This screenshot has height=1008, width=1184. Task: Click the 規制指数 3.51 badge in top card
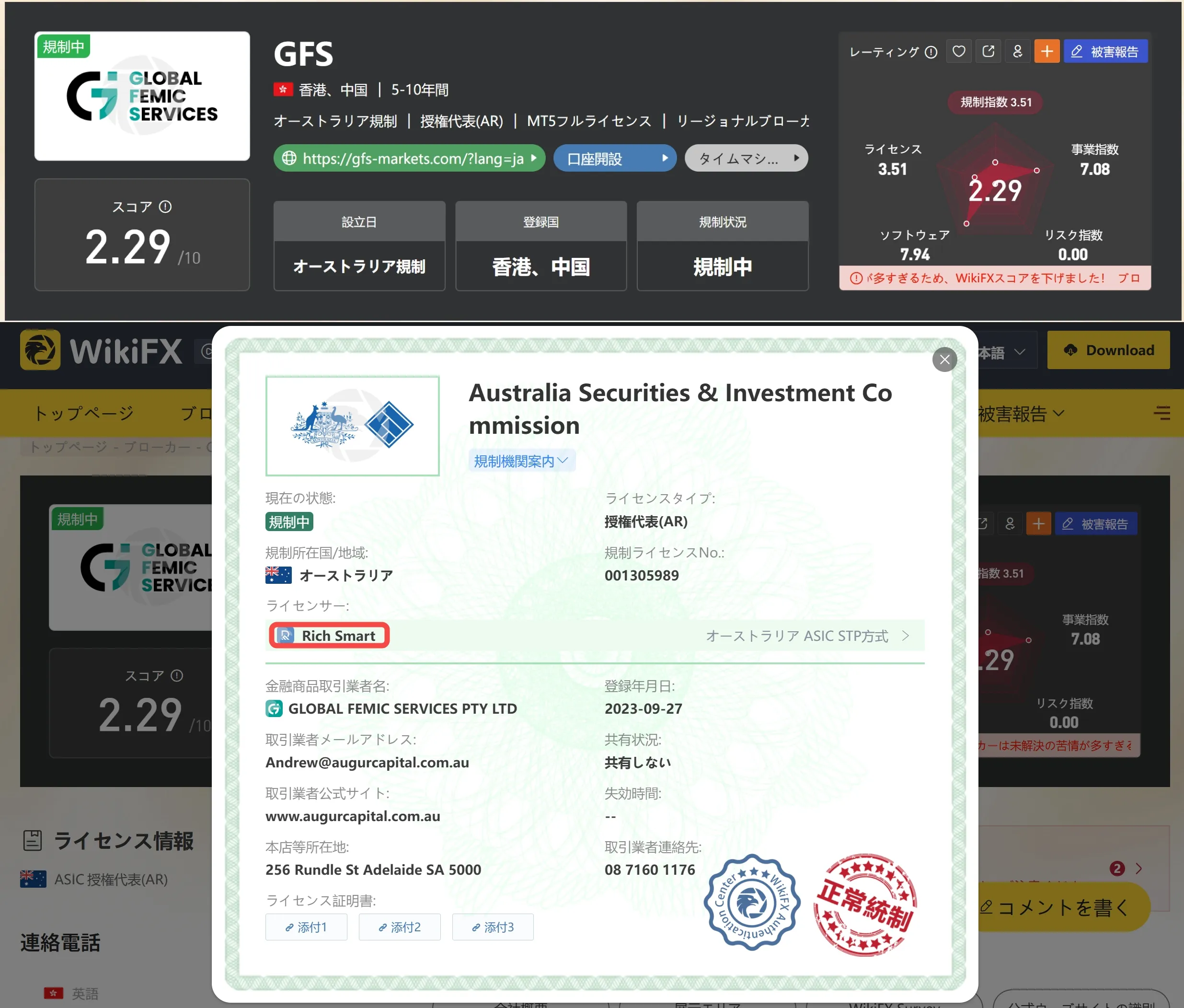996,102
